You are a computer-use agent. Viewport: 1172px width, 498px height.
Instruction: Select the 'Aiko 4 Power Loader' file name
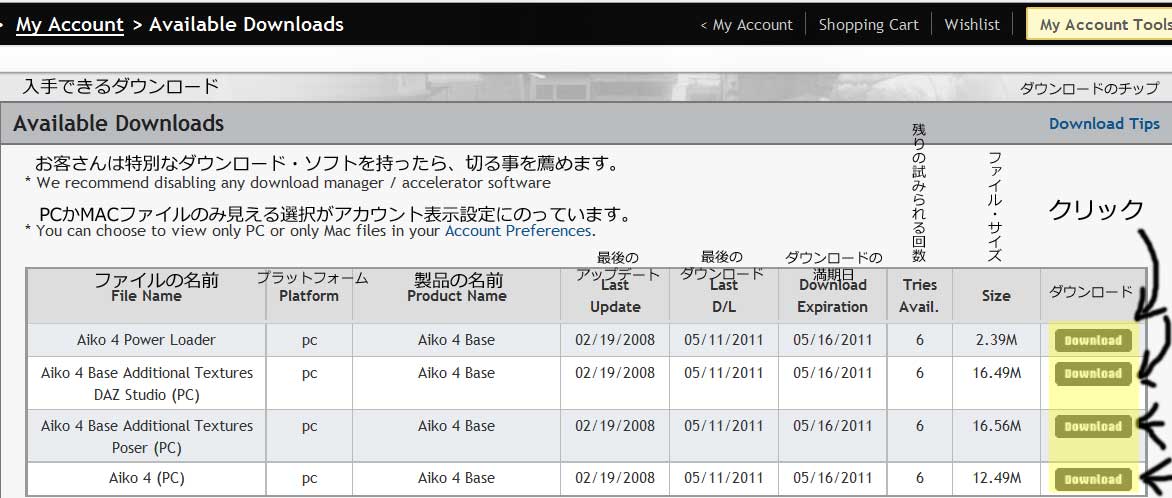146,340
